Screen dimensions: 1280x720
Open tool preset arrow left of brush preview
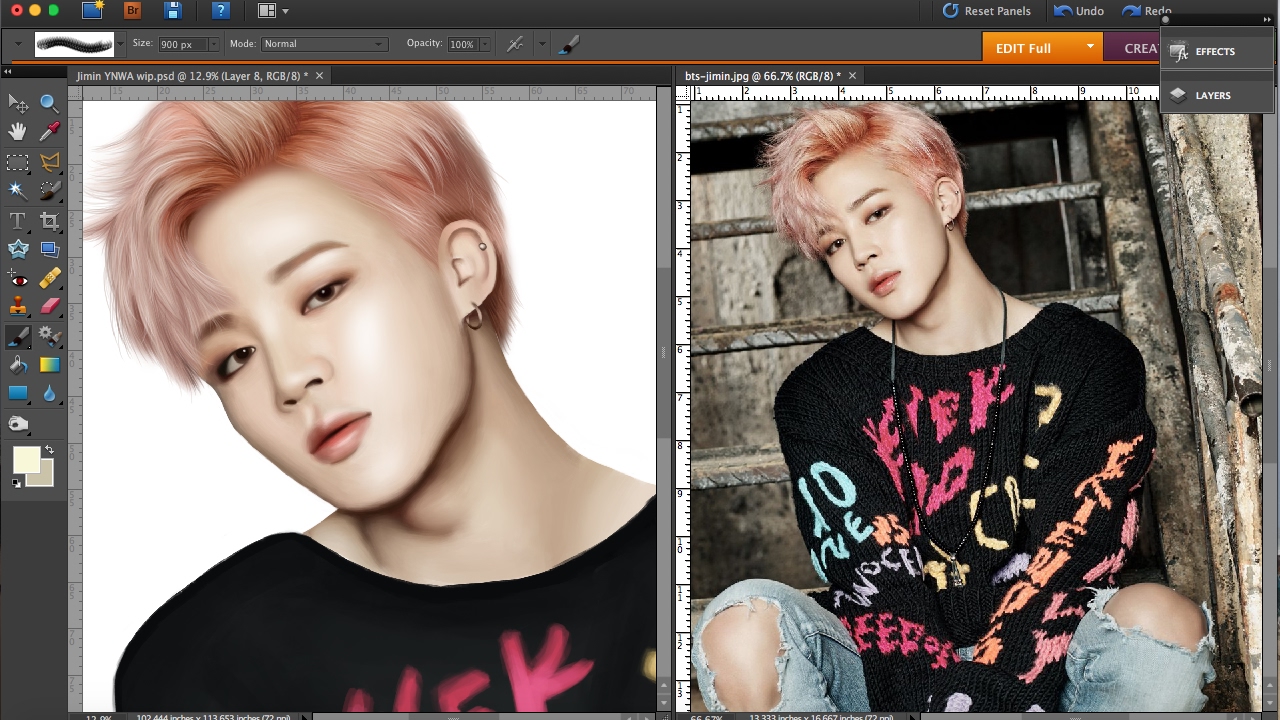pos(18,44)
